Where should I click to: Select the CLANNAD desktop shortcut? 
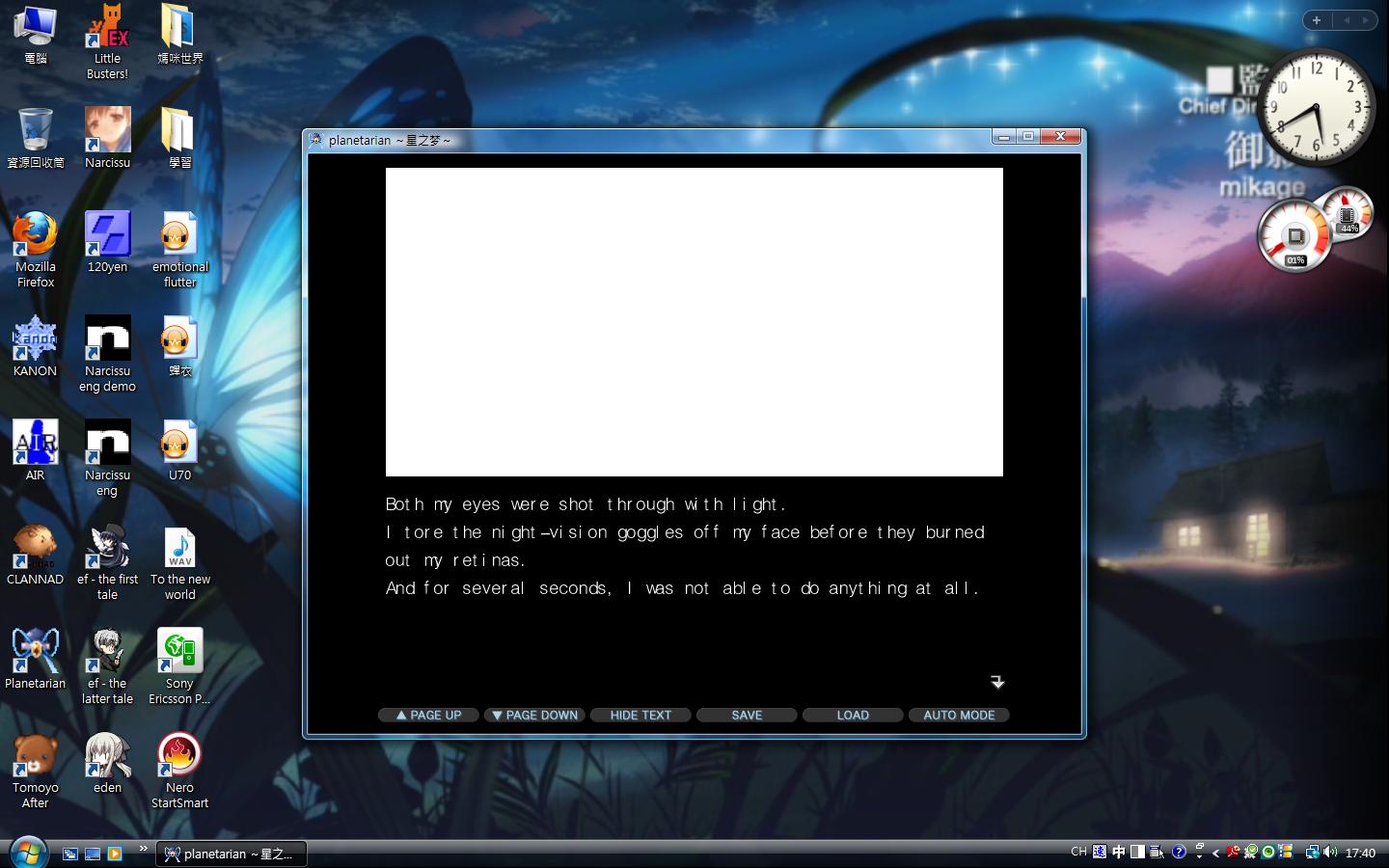(36, 555)
